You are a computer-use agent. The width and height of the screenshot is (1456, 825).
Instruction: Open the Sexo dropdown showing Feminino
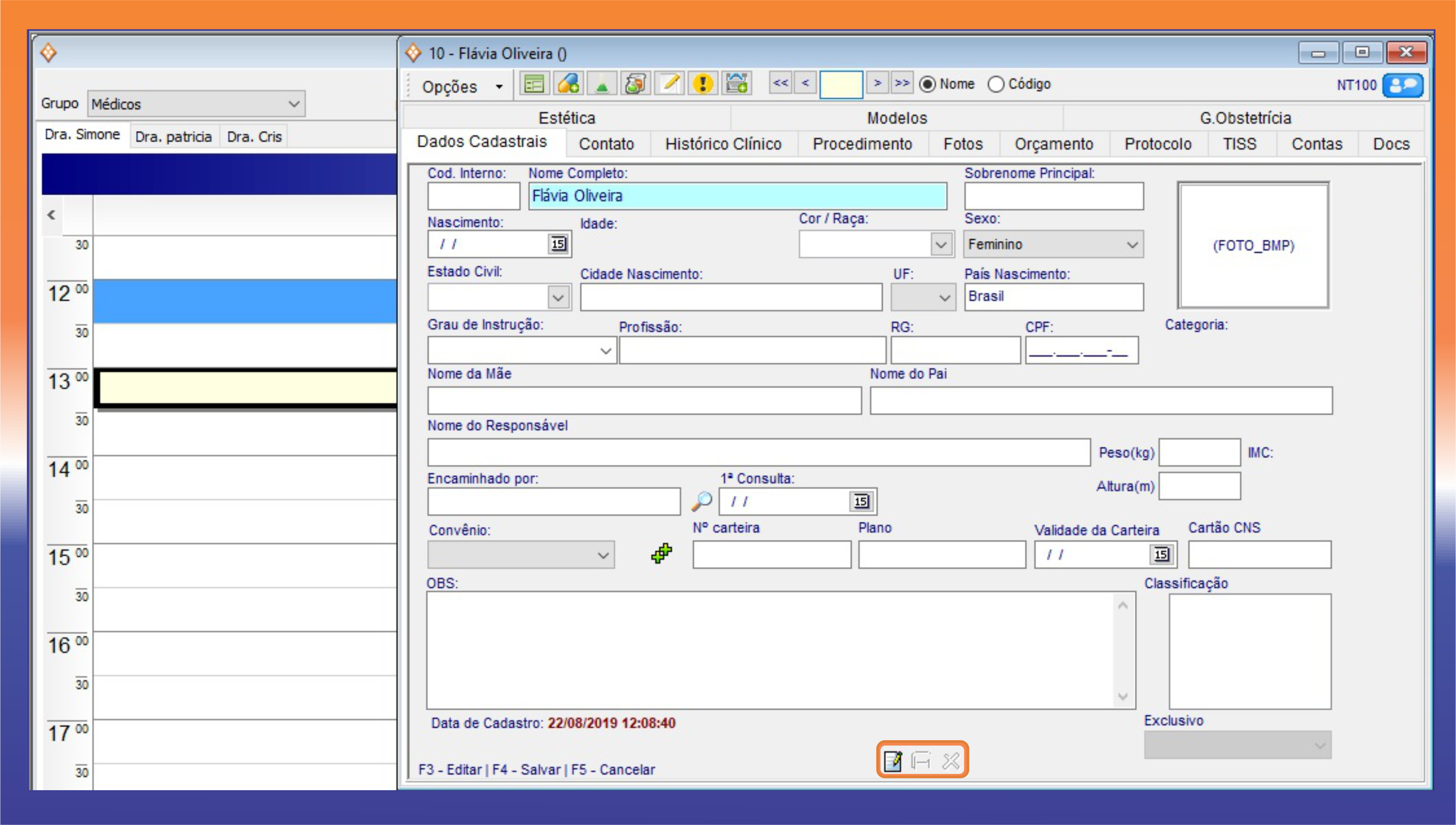[x=1053, y=244]
